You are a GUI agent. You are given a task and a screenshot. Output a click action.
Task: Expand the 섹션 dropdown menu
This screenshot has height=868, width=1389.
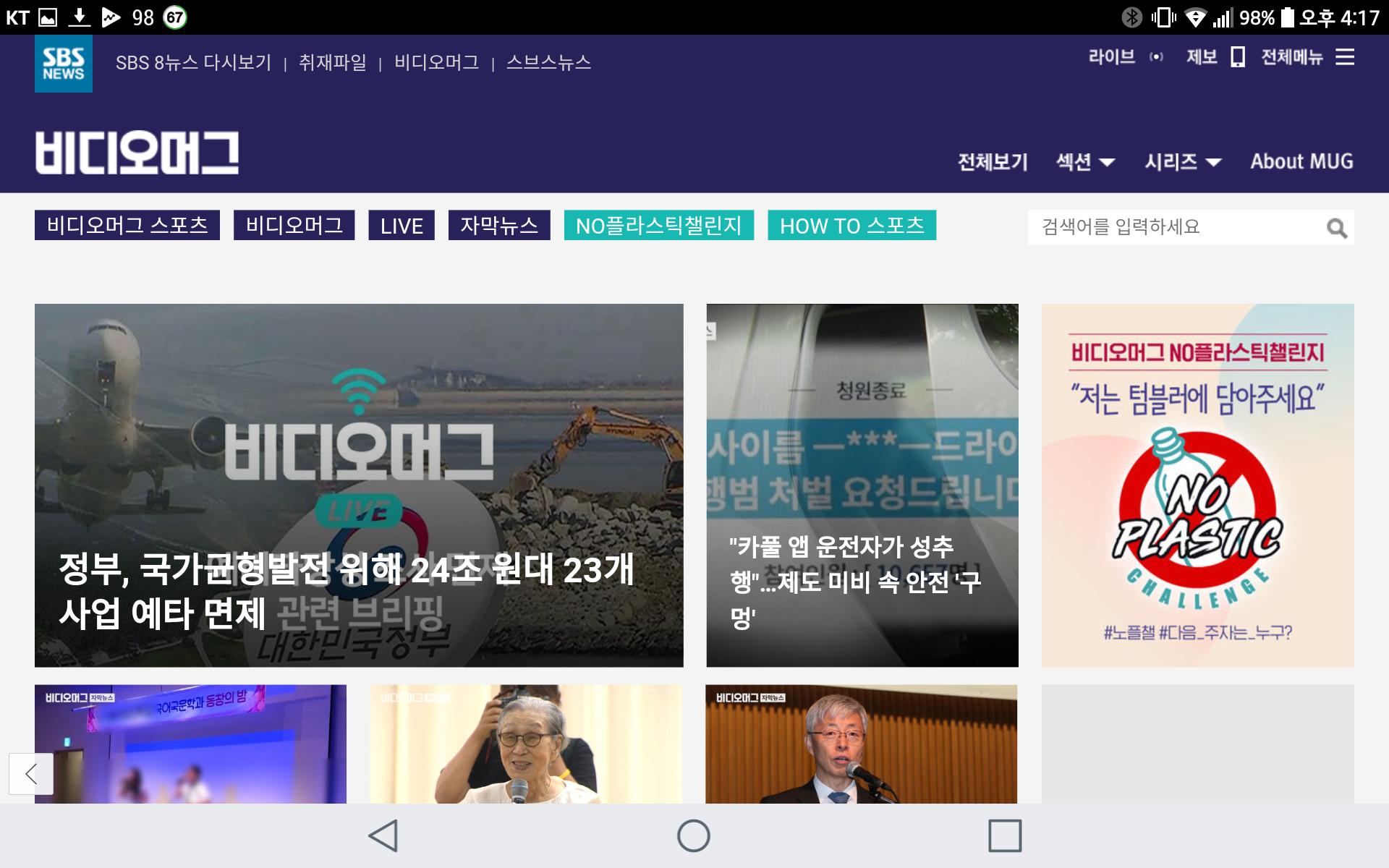[1085, 161]
